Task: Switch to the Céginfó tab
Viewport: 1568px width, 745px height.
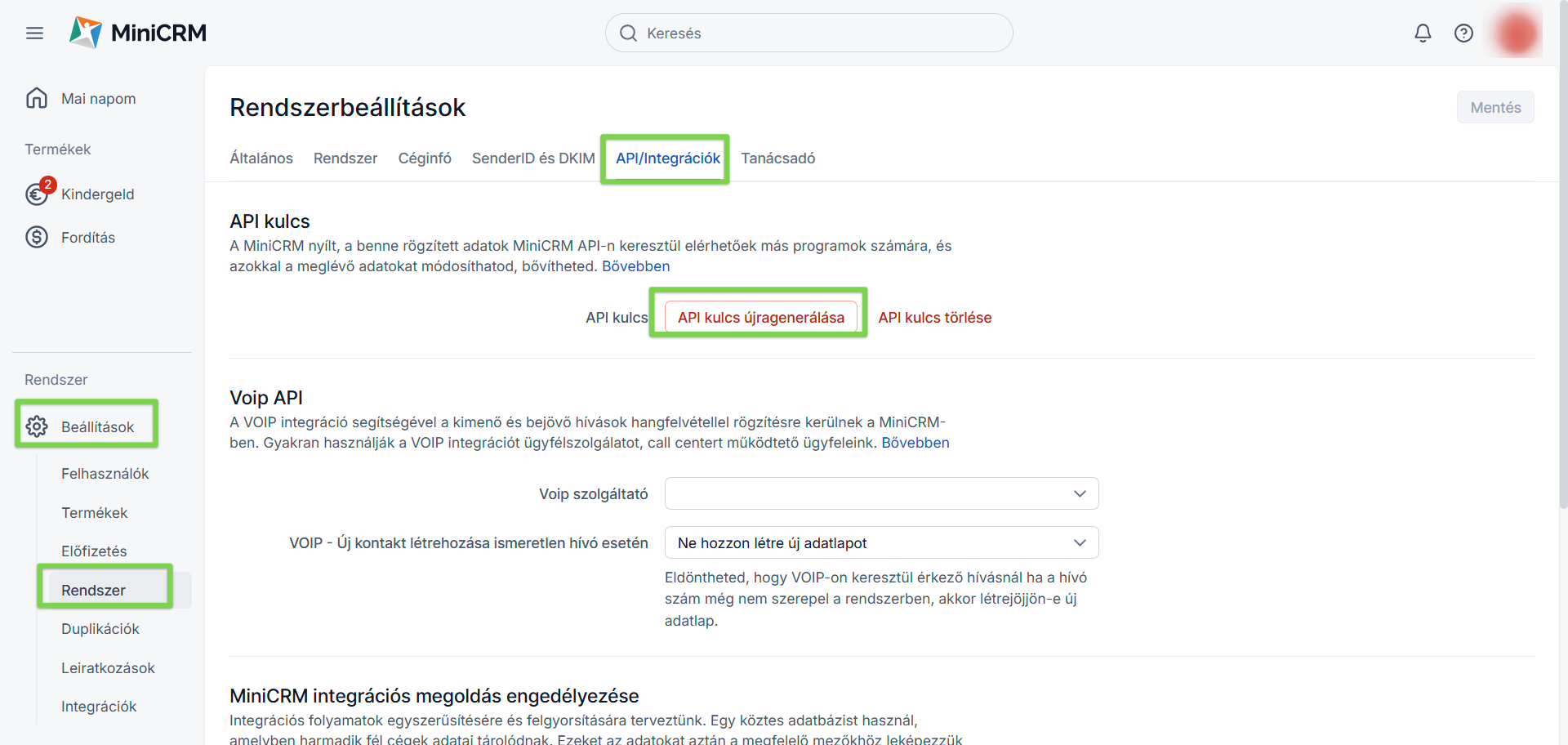Action: coord(425,158)
